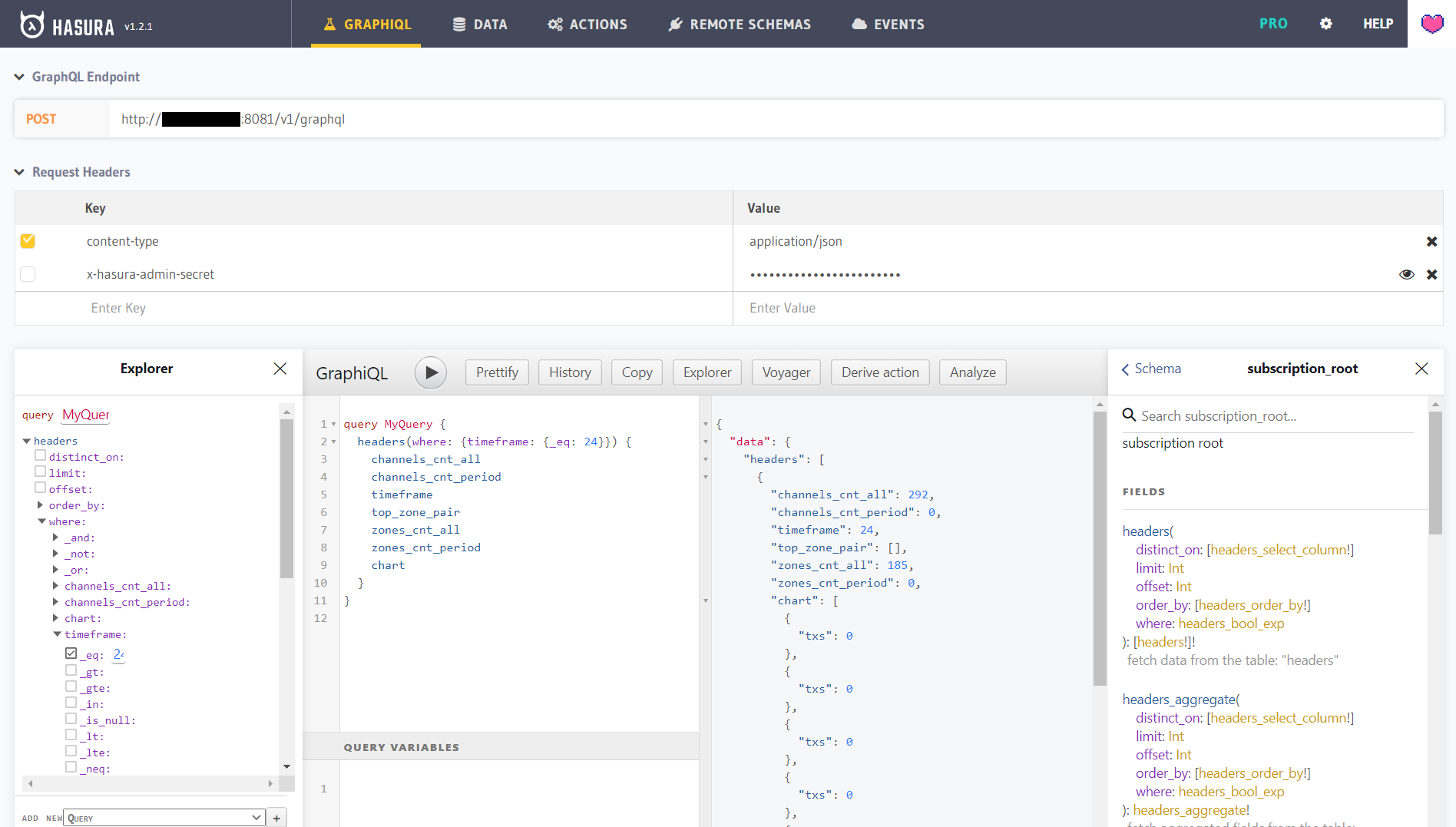Image resolution: width=1456 pixels, height=827 pixels.
Task: Reveal admin secret with the eye icon
Action: [x=1406, y=275]
